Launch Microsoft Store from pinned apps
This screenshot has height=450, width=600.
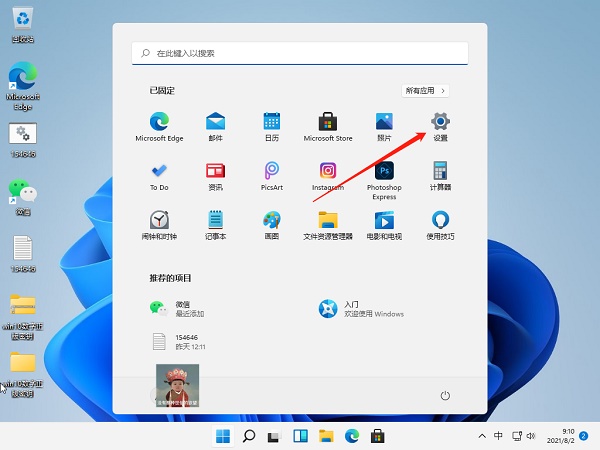point(328,127)
